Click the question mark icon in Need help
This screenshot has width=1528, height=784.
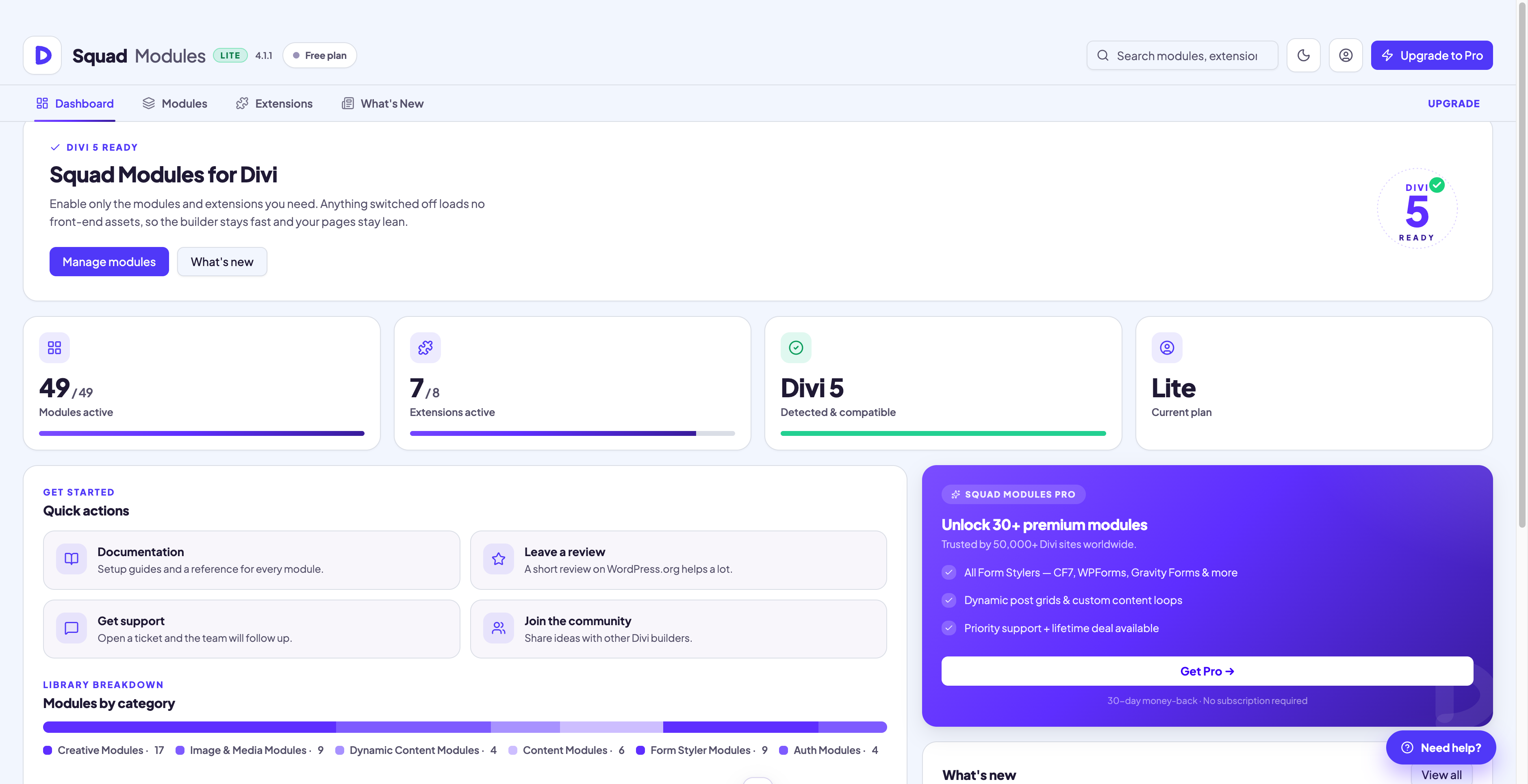(x=1407, y=748)
